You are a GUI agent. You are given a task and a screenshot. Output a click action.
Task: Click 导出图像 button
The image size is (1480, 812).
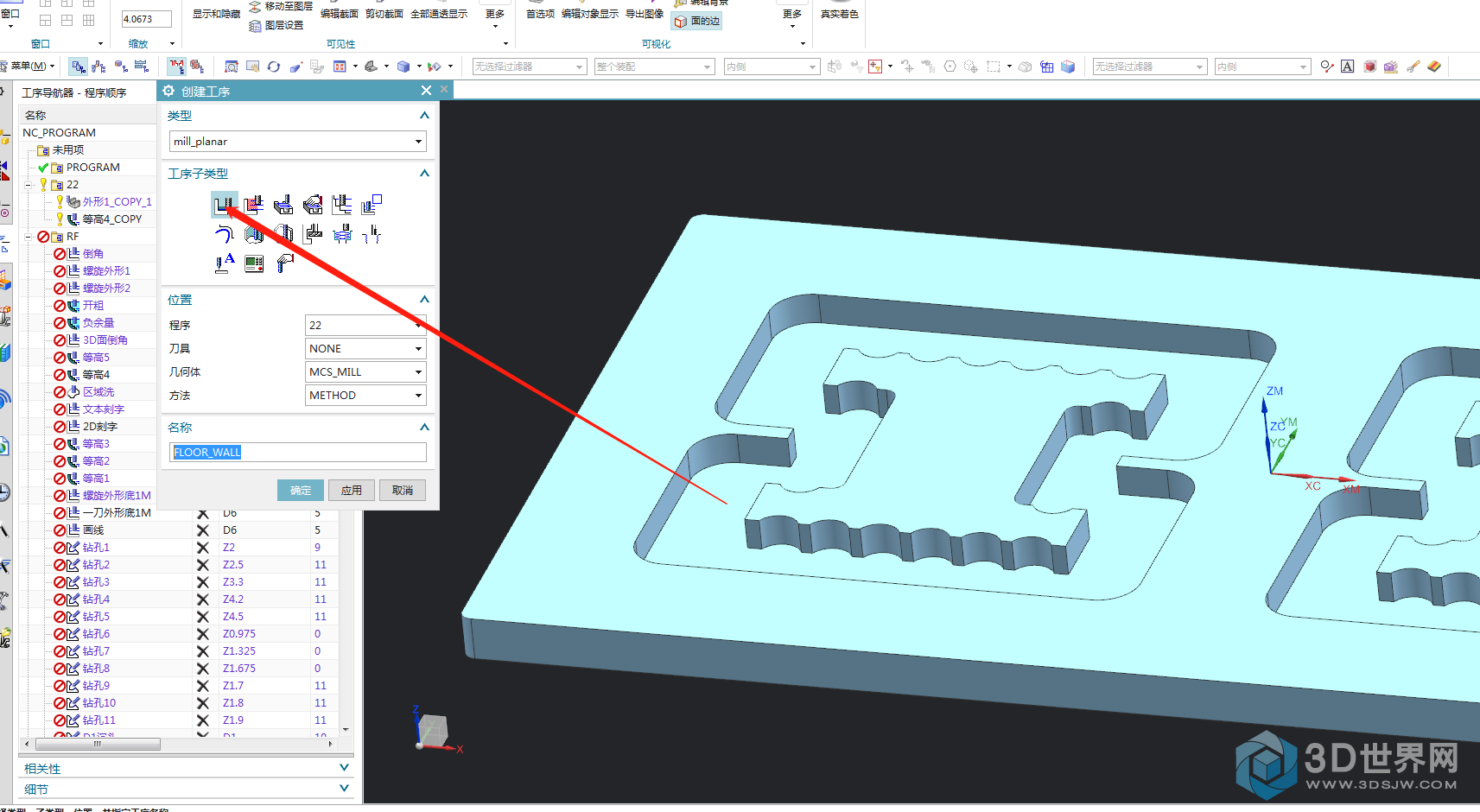(x=645, y=14)
